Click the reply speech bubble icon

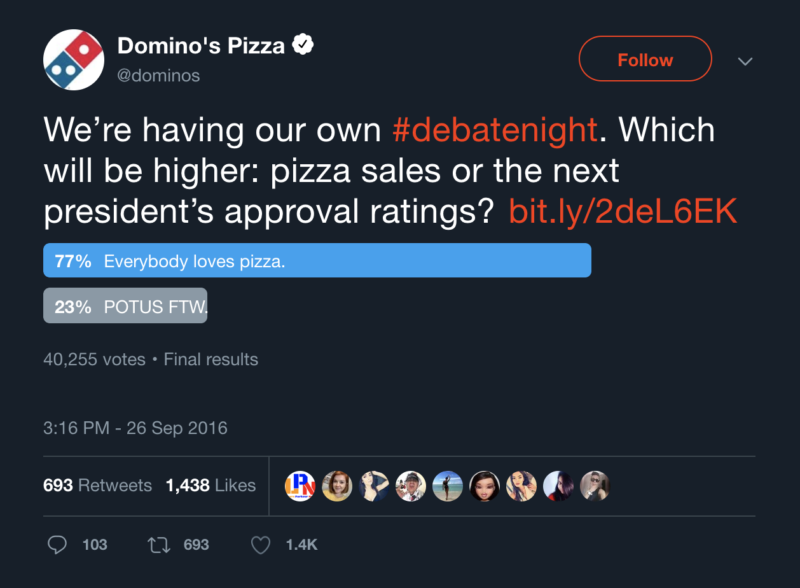coord(59,544)
